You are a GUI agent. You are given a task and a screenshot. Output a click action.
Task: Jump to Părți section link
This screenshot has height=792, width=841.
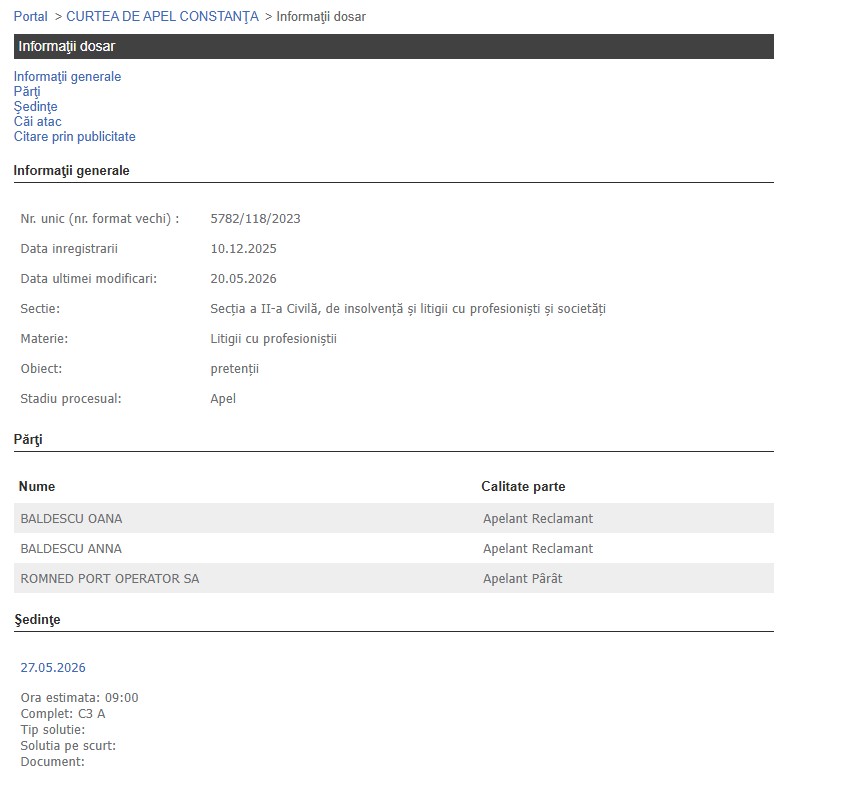tap(27, 92)
